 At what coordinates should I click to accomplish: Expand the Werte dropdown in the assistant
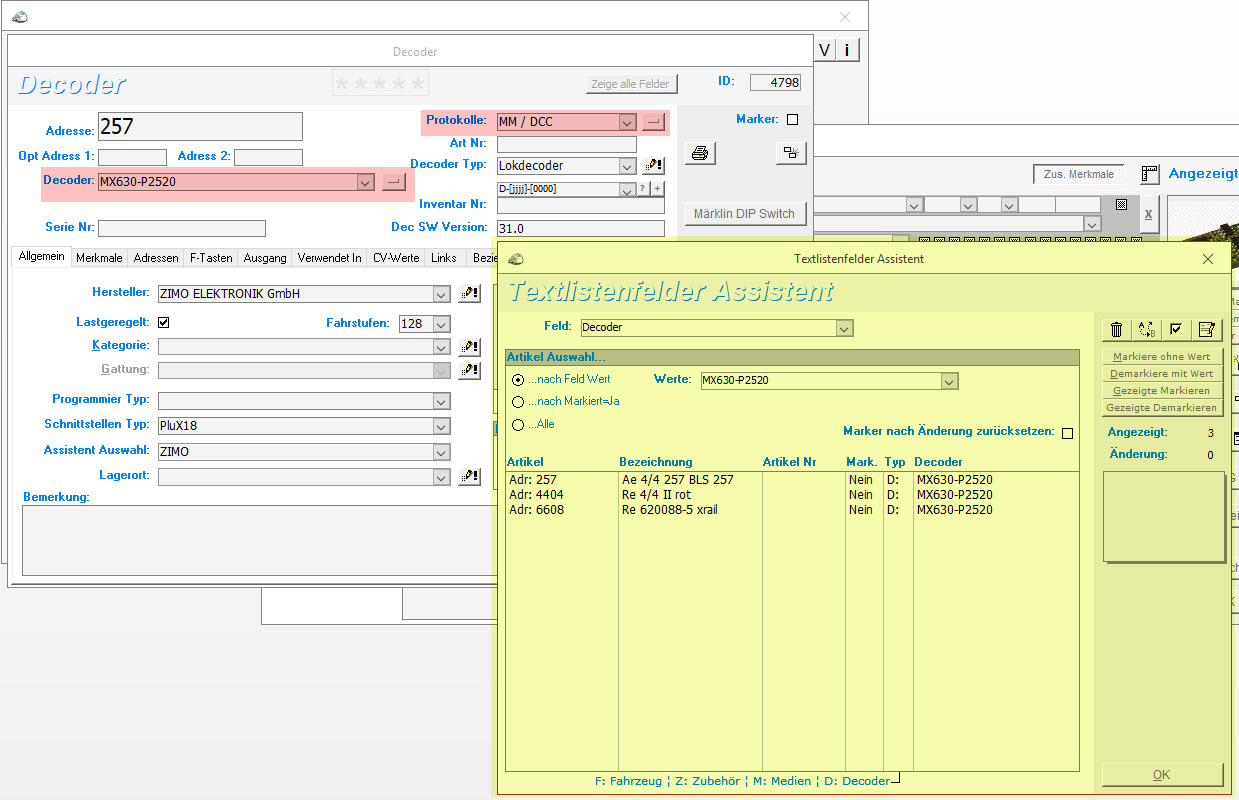point(950,381)
